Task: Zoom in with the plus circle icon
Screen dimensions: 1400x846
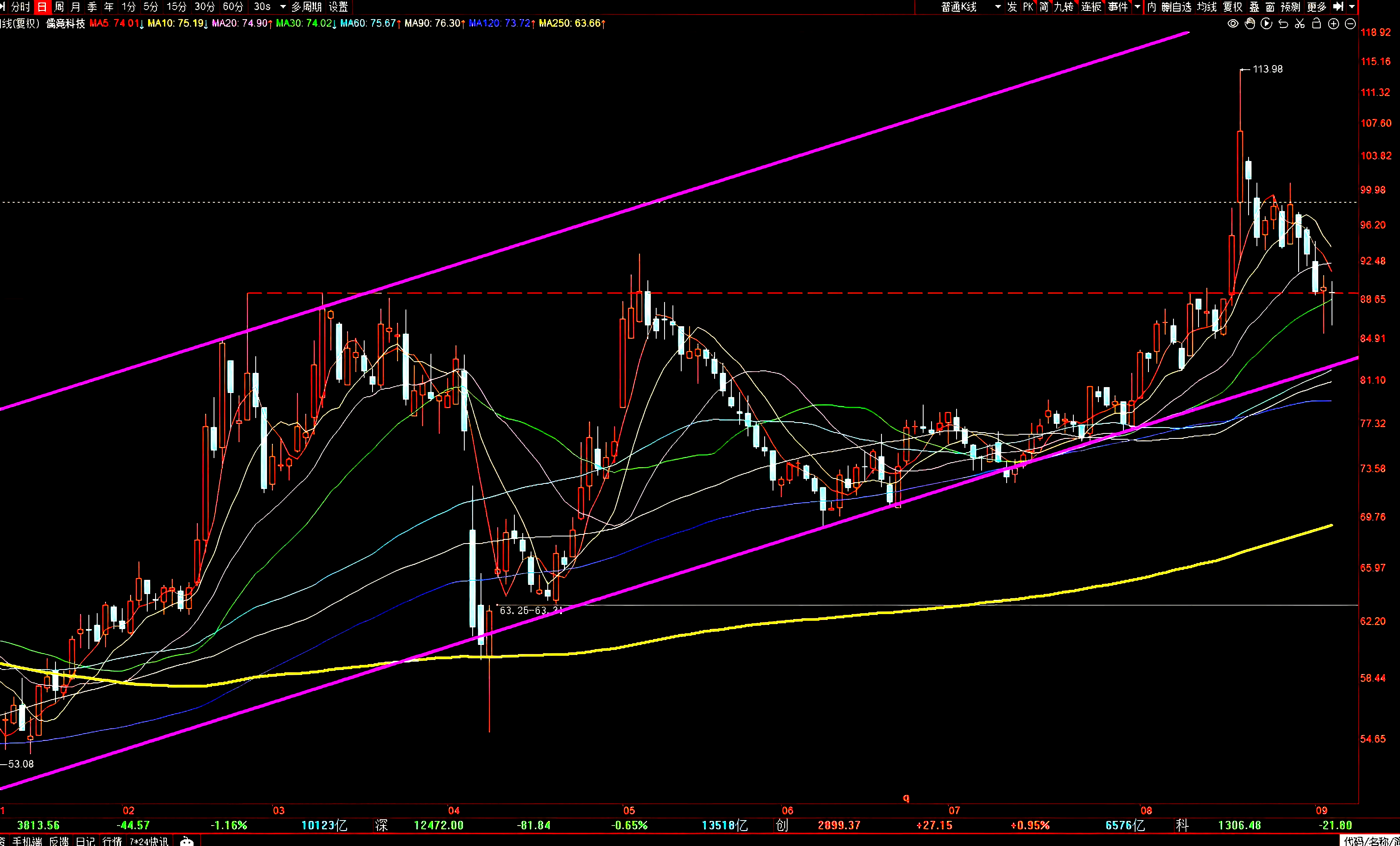Action: 1334,24
